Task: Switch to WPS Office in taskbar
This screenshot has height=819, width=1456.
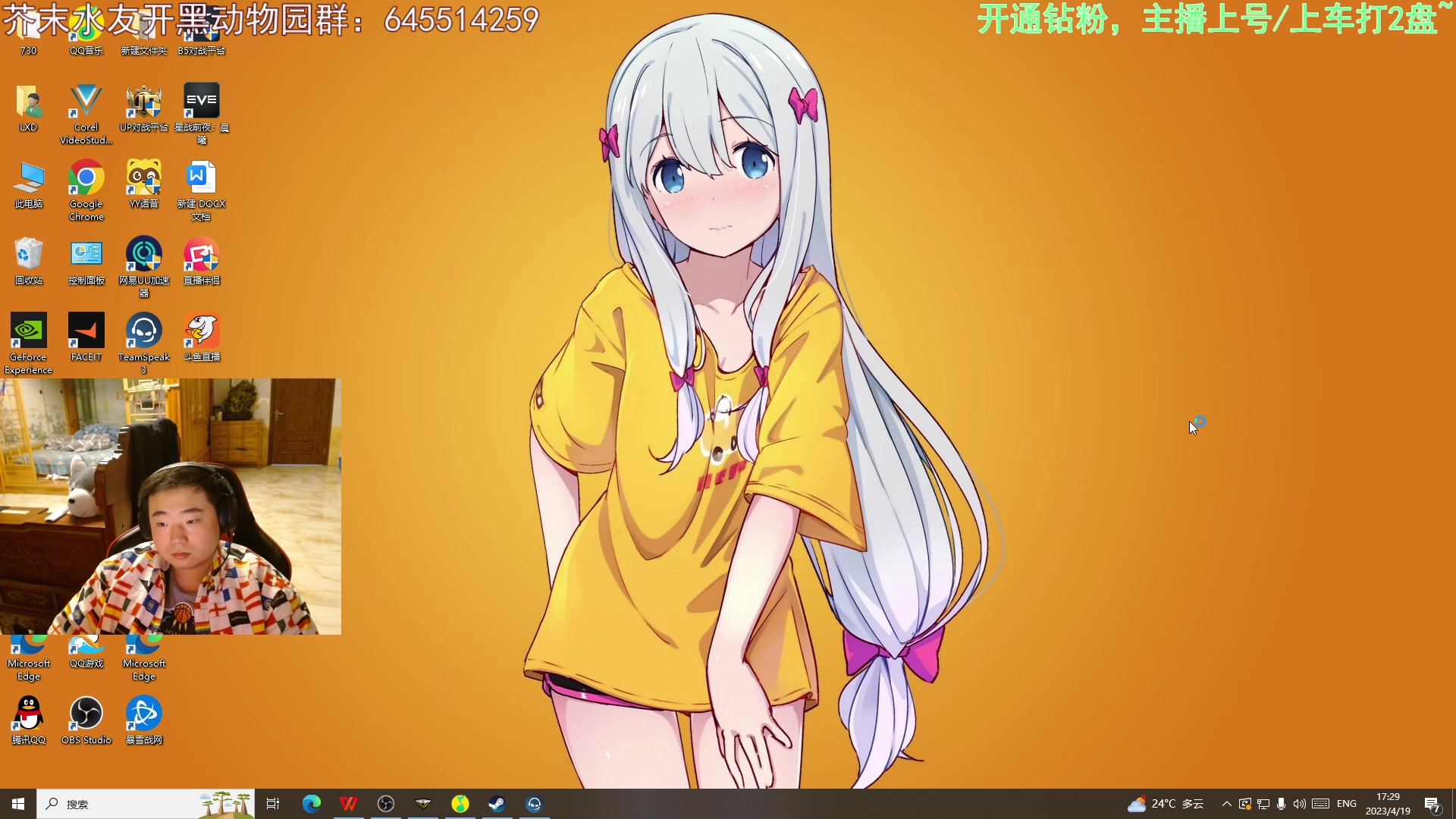Action: point(348,804)
